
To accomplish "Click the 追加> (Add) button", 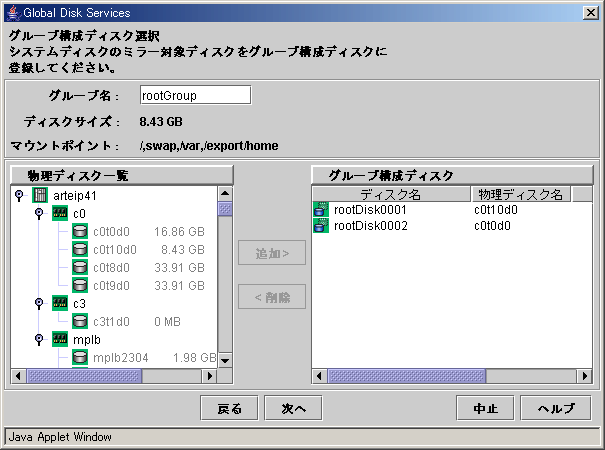I will coord(272,253).
